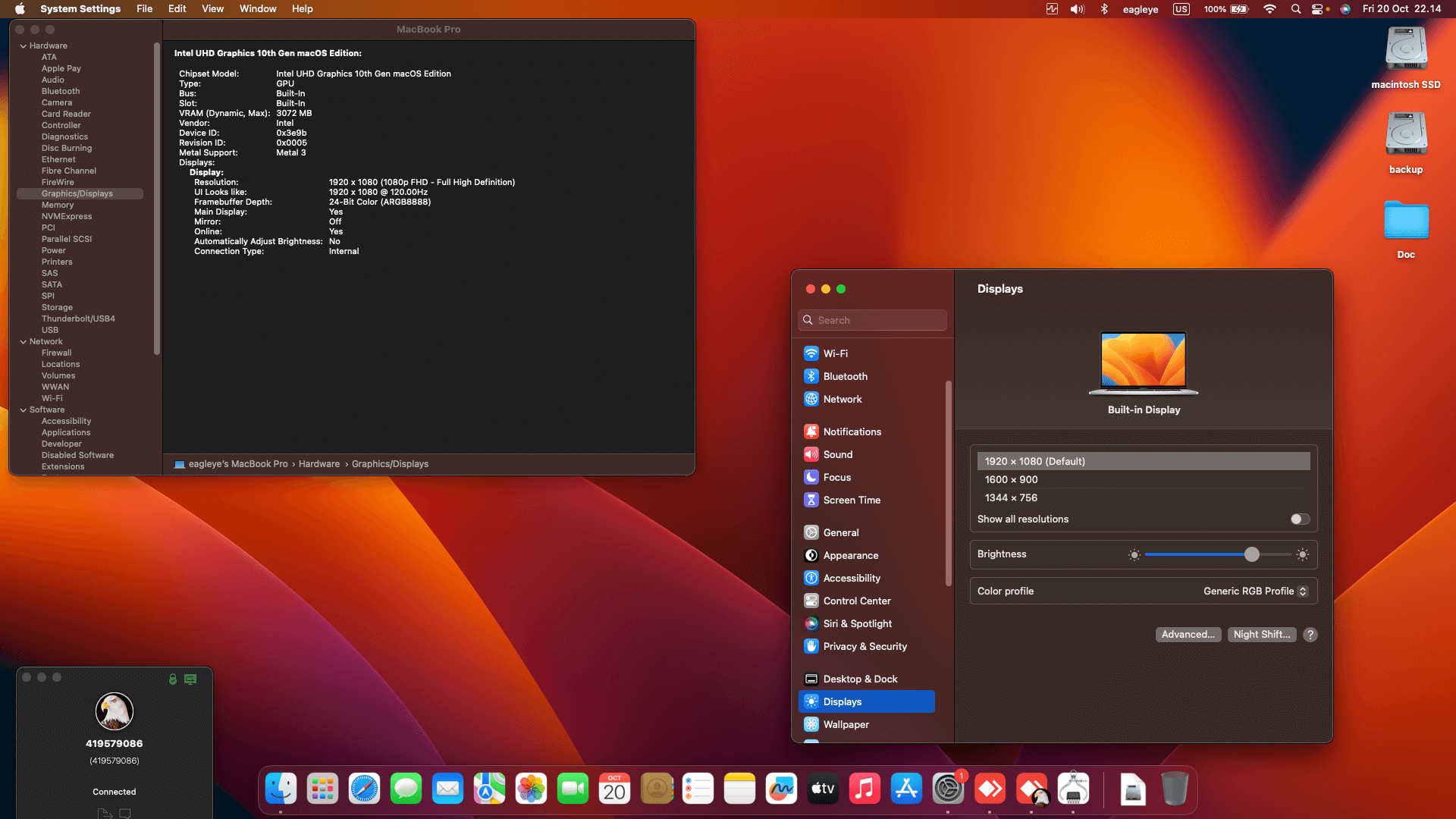Click the Night Shift... button

click(1261, 635)
